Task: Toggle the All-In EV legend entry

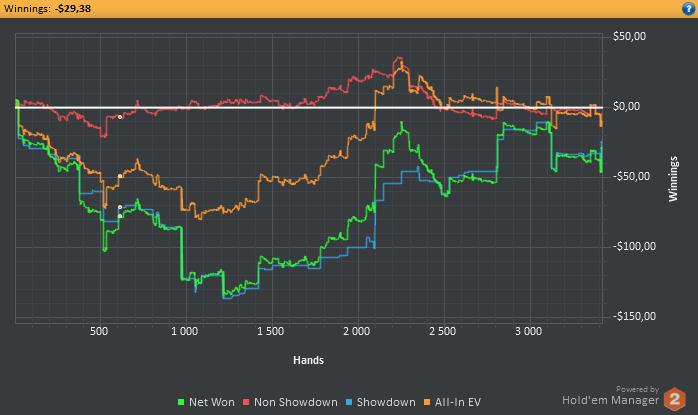Action: 452,402
